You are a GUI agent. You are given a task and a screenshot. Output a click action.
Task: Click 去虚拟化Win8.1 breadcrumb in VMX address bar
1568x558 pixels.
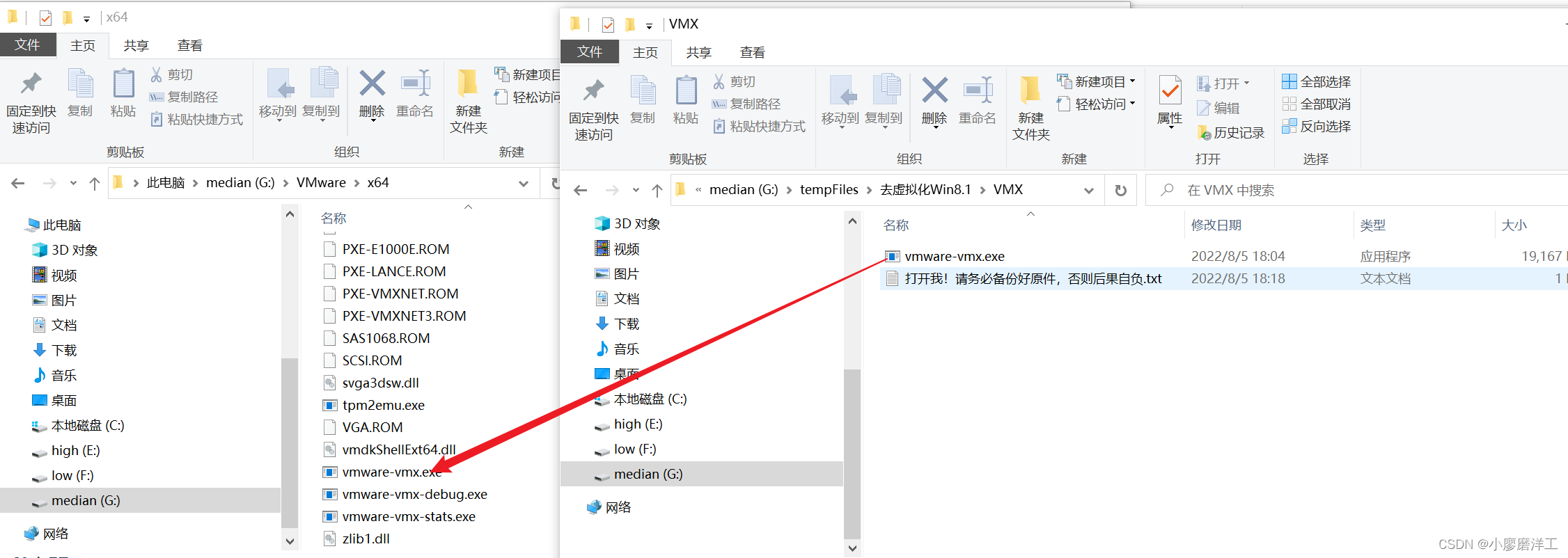tap(925, 189)
